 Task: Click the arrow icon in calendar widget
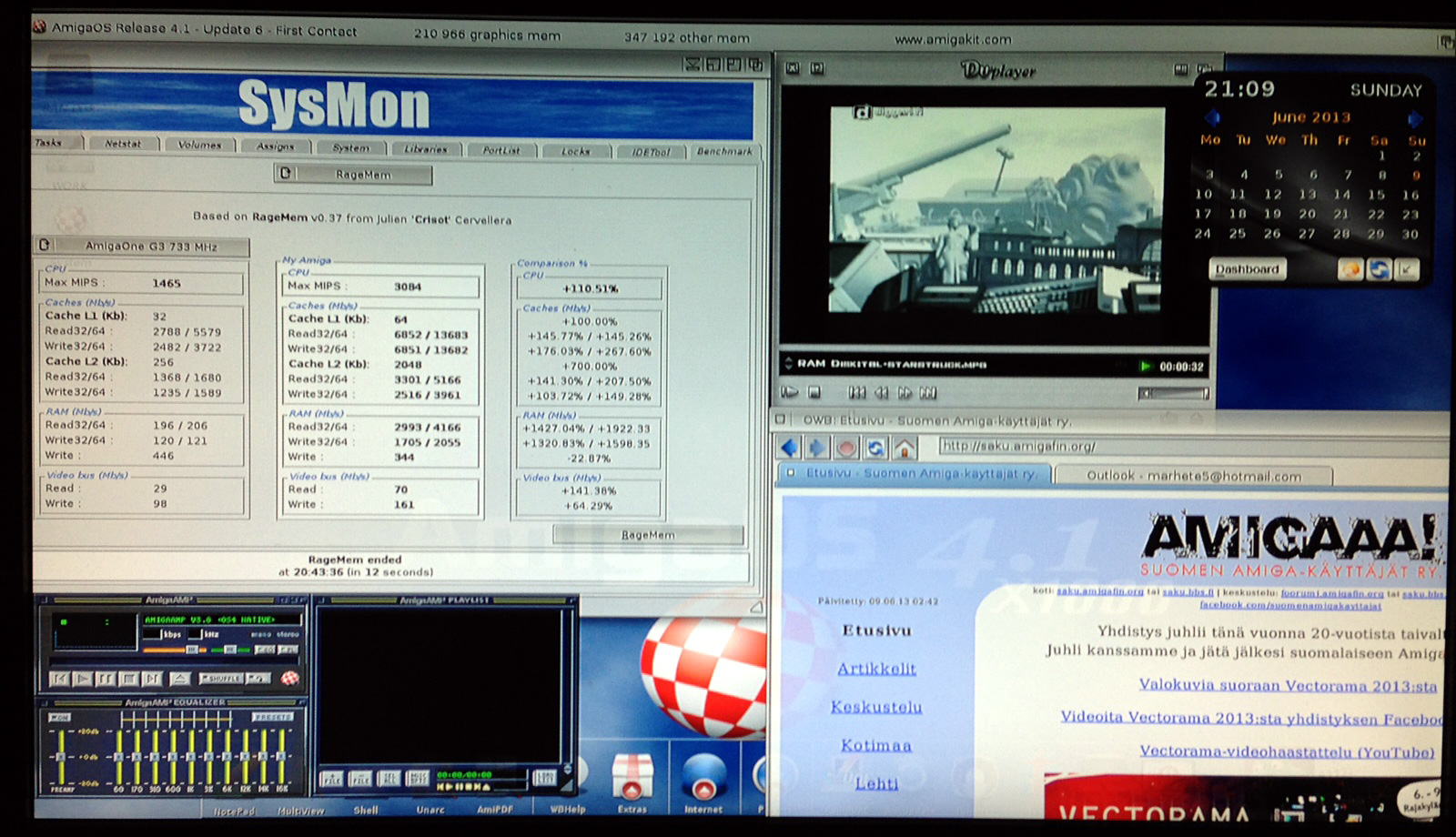pyautogui.click(x=1407, y=269)
